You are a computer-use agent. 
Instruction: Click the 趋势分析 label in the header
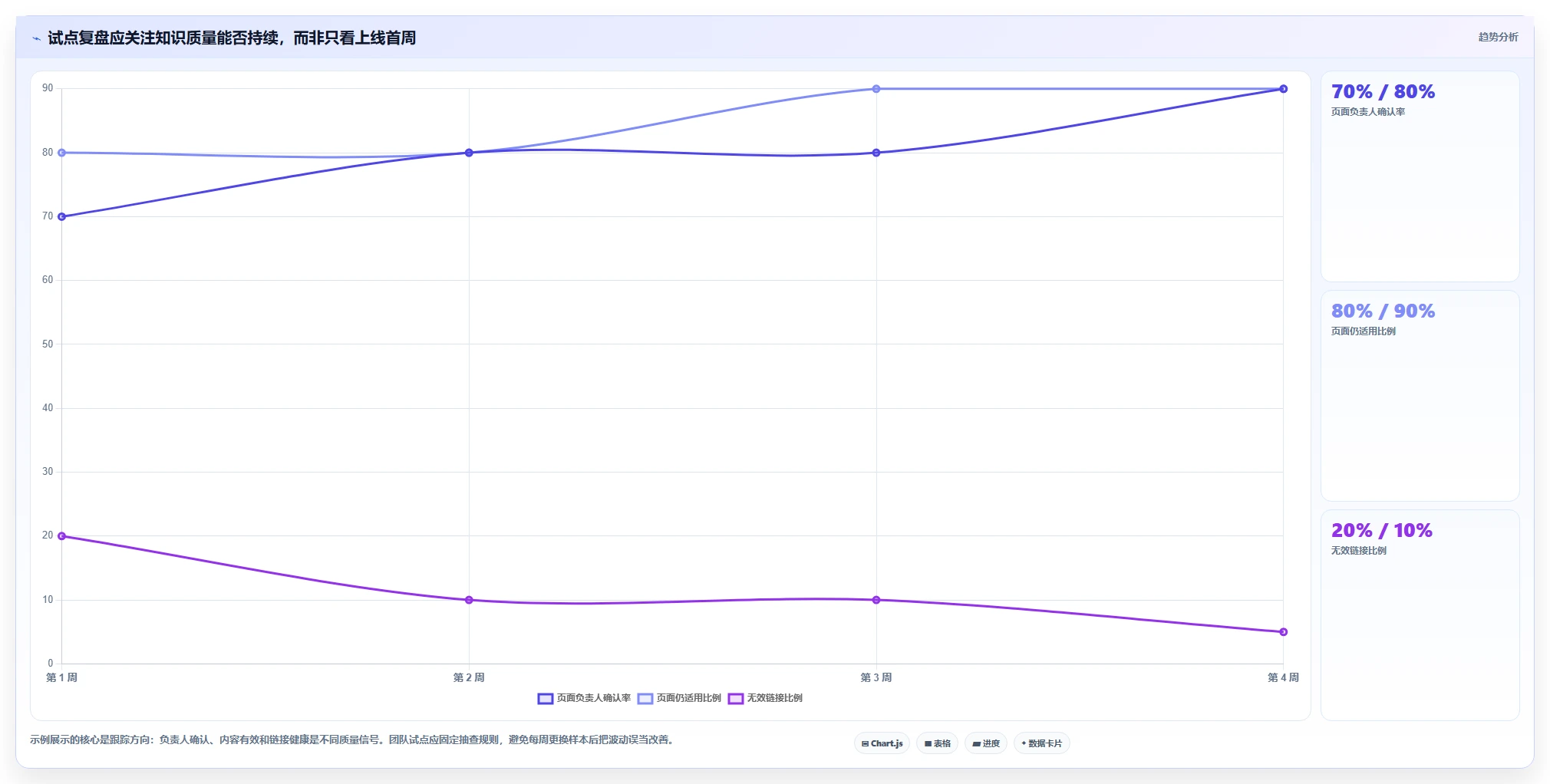(1498, 37)
